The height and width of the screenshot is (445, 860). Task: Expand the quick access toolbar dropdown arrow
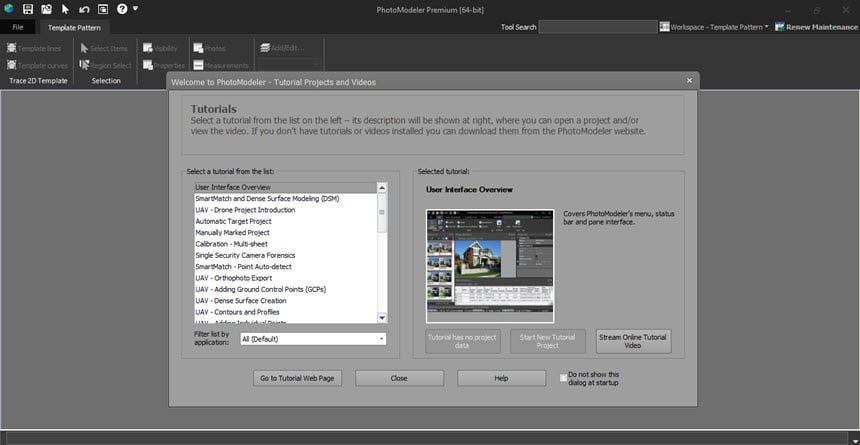[x=135, y=9]
